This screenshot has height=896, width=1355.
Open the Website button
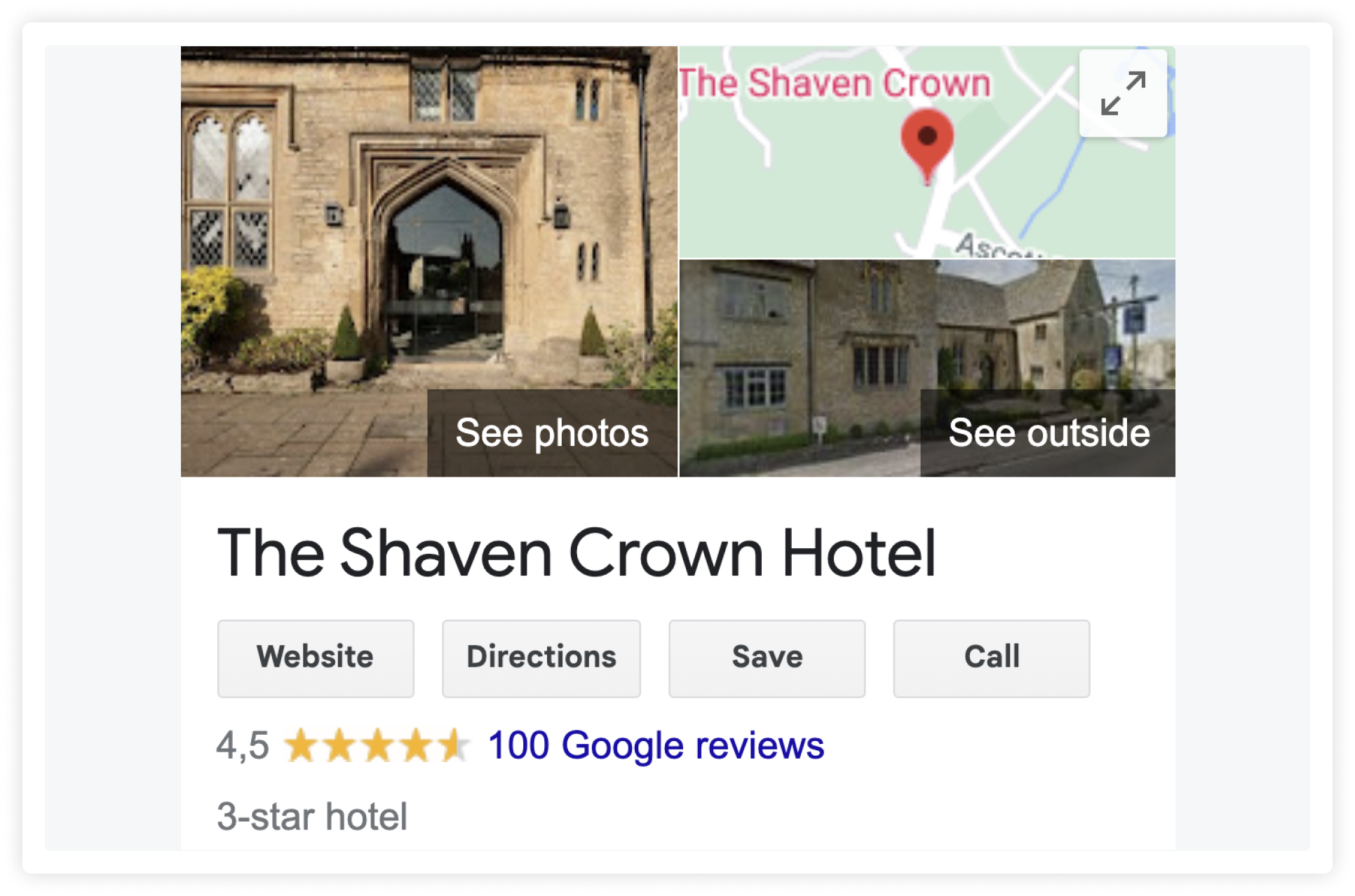coord(316,658)
